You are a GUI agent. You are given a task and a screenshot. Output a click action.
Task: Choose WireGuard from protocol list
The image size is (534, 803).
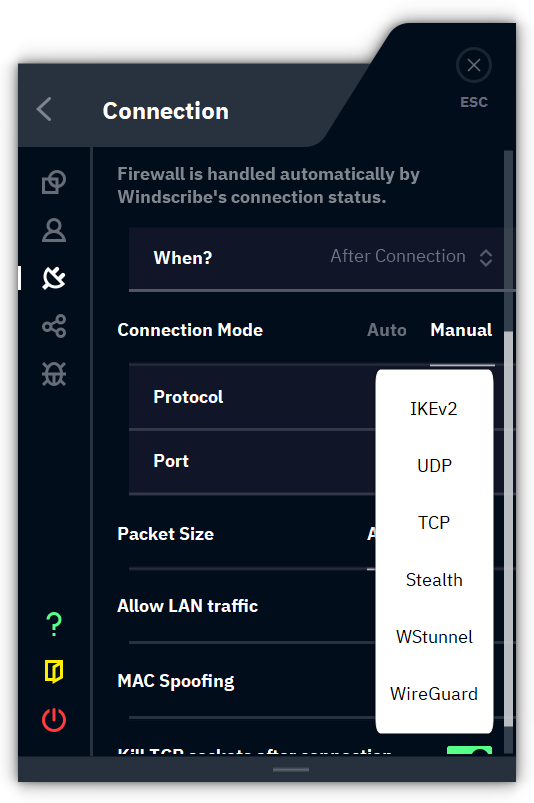[434, 694]
